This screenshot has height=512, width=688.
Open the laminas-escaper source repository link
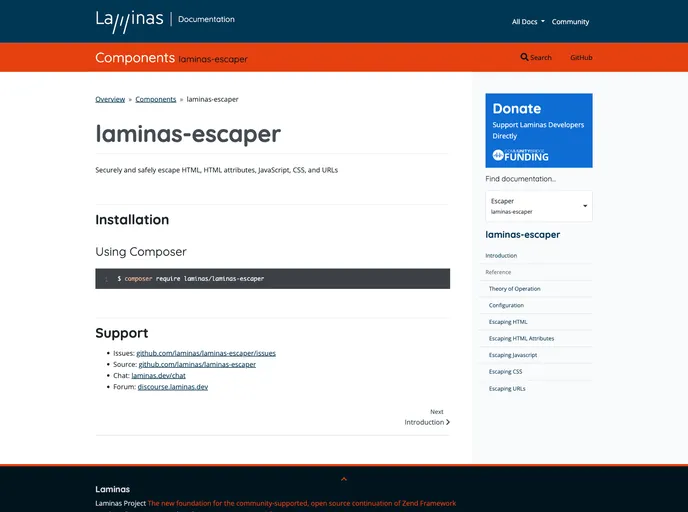click(x=197, y=364)
